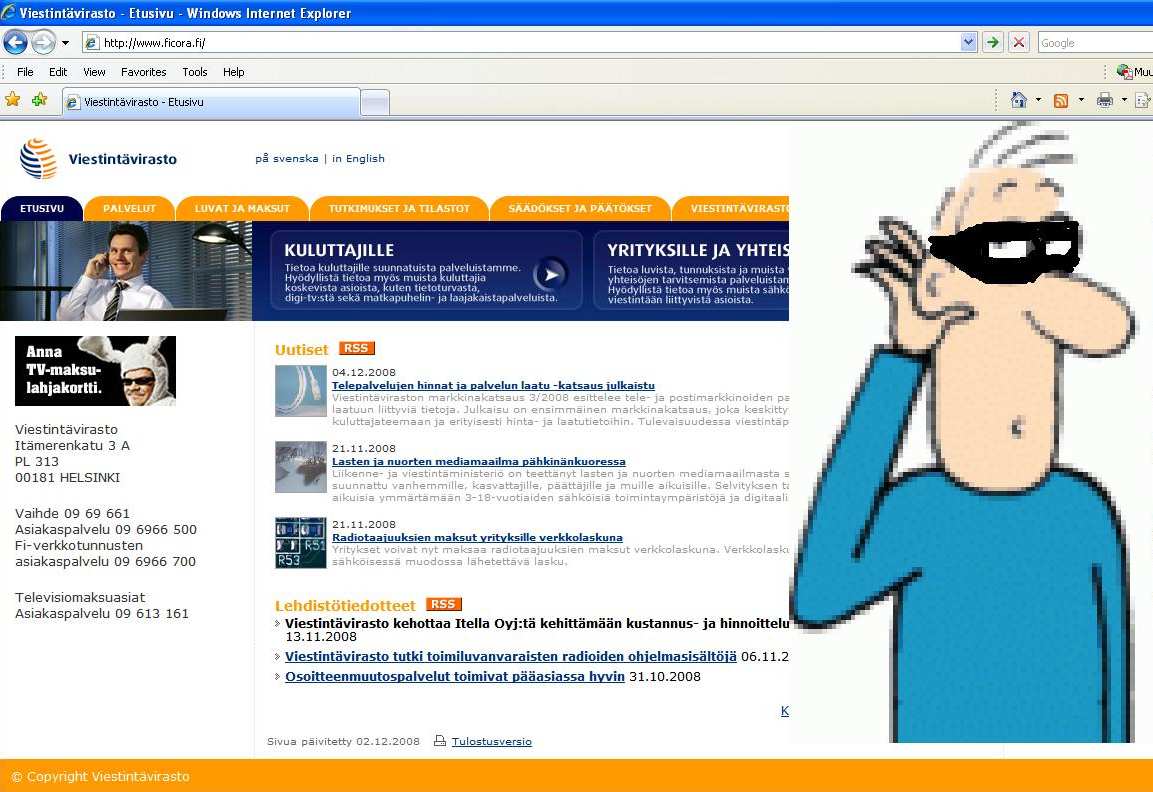The image size is (1153, 792).
Task: Open the File menu
Action: [25, 72]
